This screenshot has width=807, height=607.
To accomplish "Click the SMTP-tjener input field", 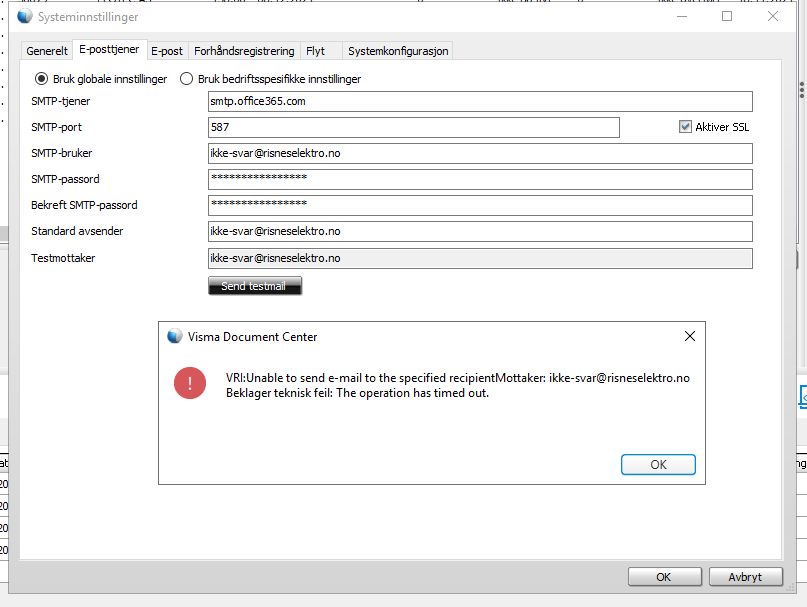I will 480,101.
